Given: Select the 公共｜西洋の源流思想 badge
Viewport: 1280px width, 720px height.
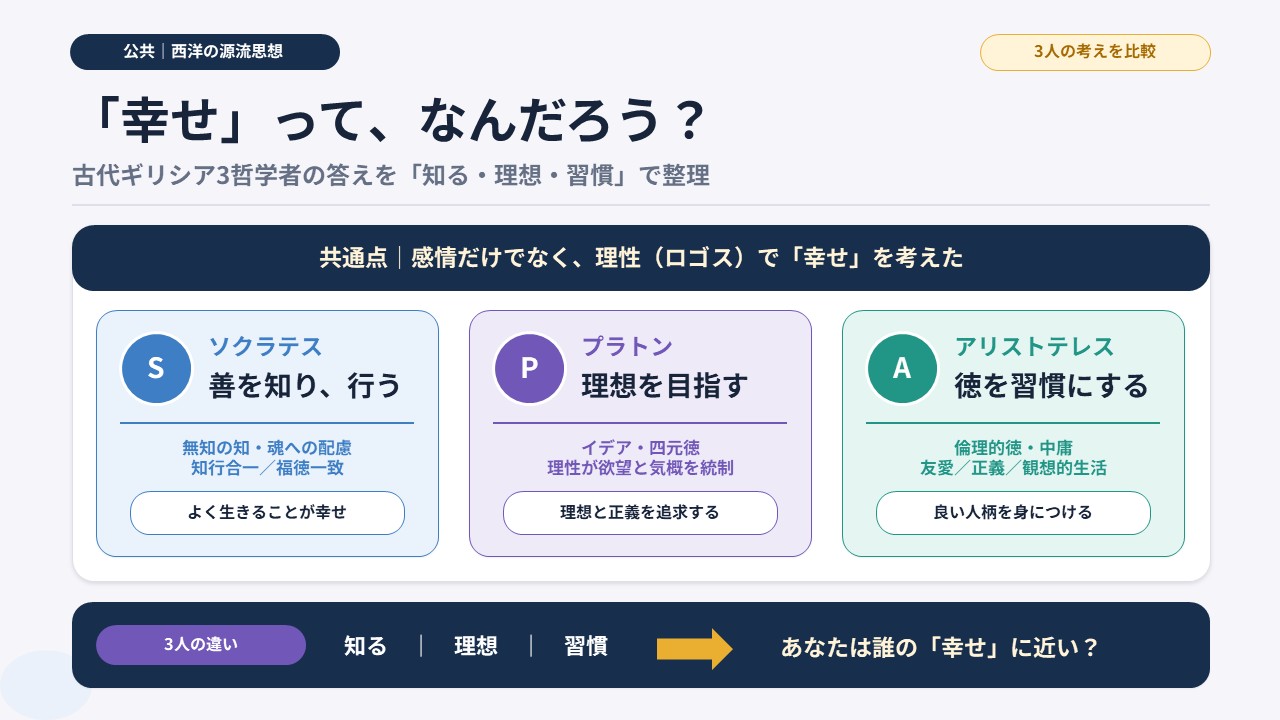Looking at the screenshot, I should (x=205, y=52).
